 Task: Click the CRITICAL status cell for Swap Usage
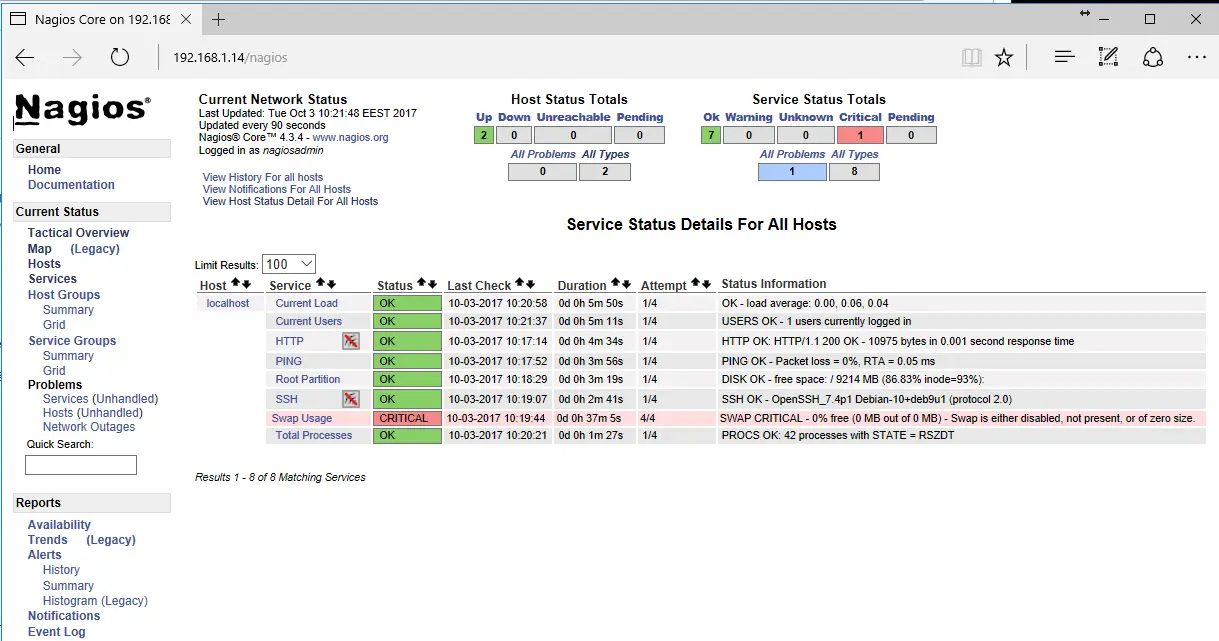tap(407, 419)
